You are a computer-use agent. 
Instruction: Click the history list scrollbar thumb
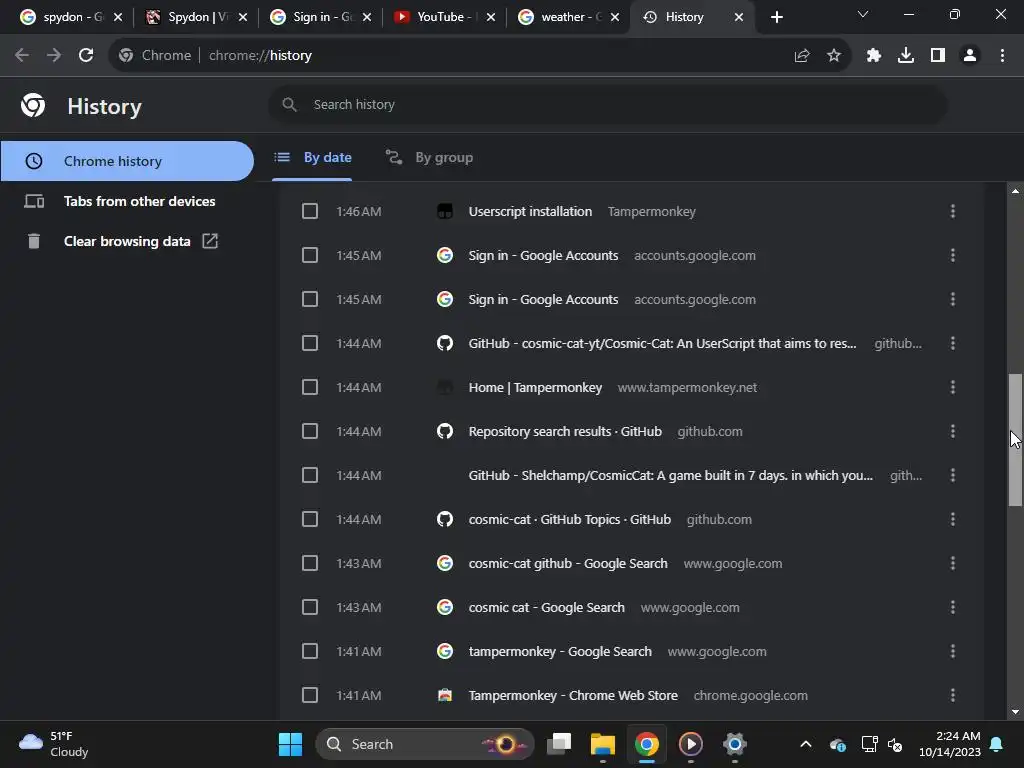pos(1015,440)
